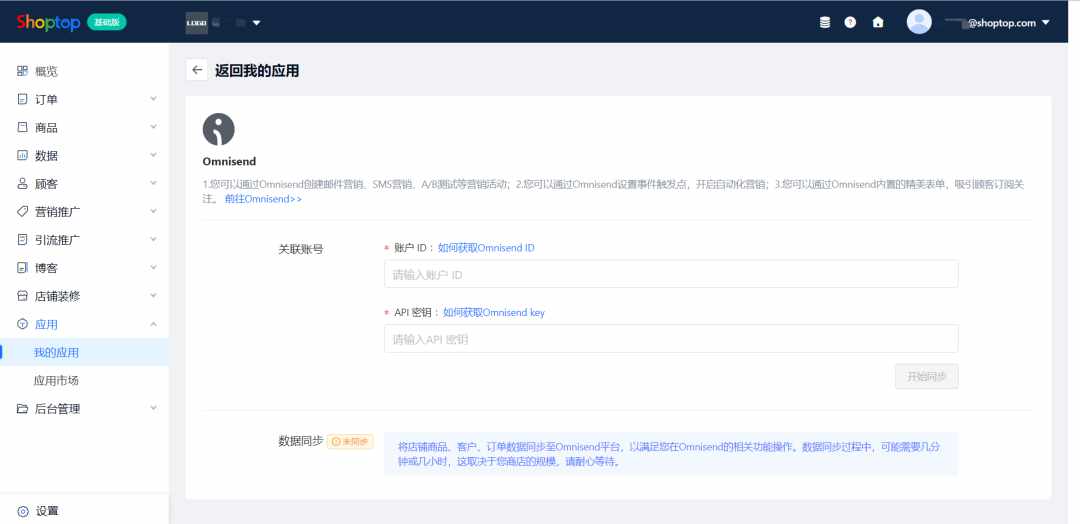Click the Omnisend app name
Viewport: 1080px width, 524px height.
pos(229,162)
